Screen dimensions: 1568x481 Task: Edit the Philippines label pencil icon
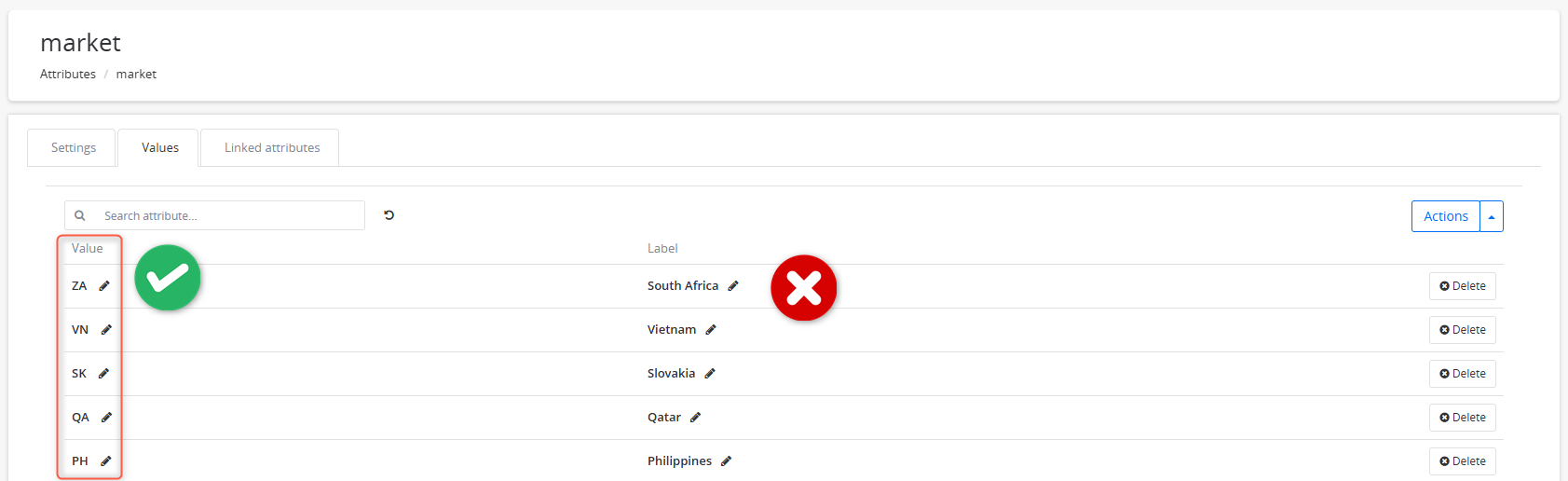point(726,461)
